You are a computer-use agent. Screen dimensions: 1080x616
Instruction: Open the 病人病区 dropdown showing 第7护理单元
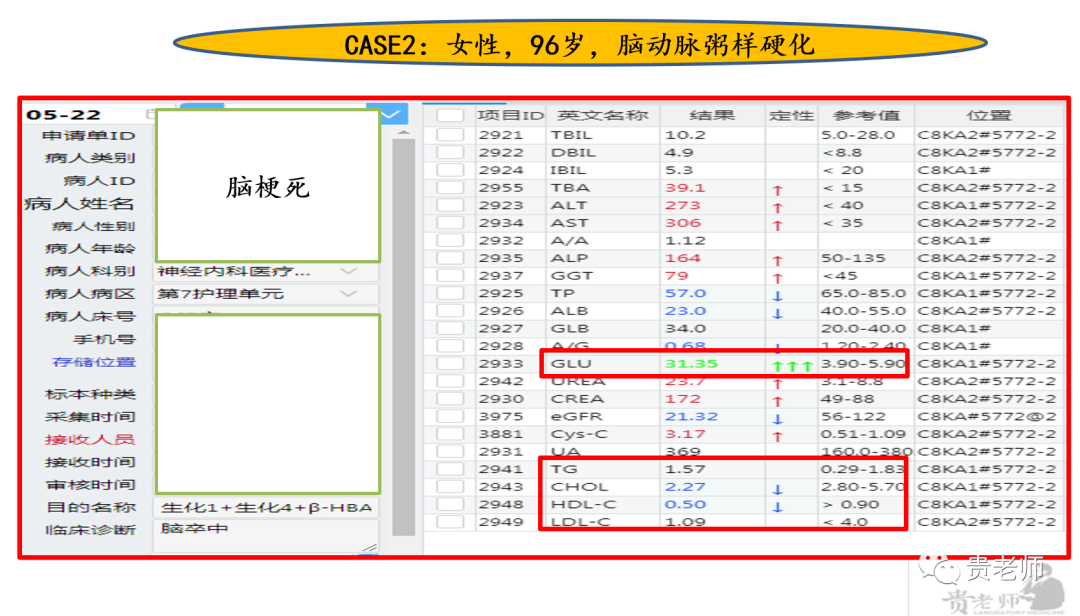pyautogui.click(x=348, y=294)
